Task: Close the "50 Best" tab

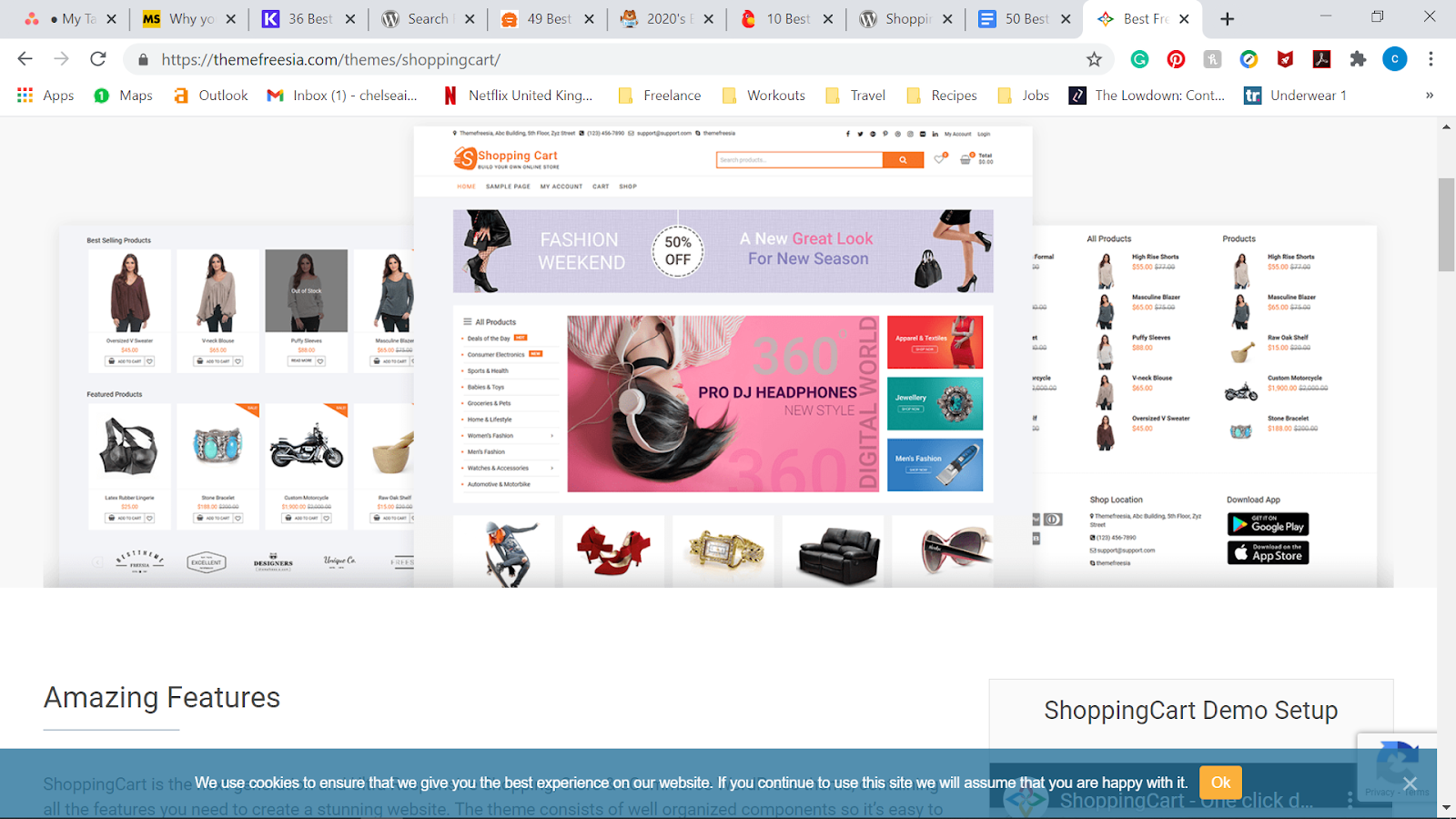Action: click(x=1066, y=19)
